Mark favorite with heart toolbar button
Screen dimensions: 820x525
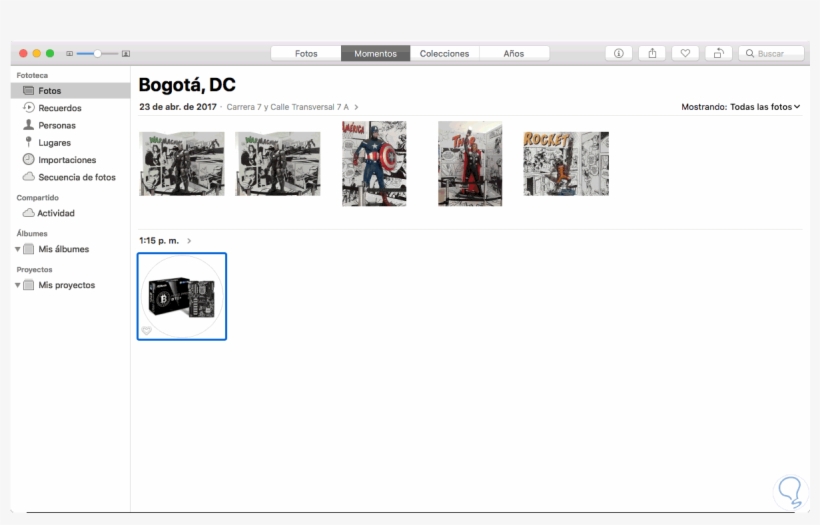685,53
